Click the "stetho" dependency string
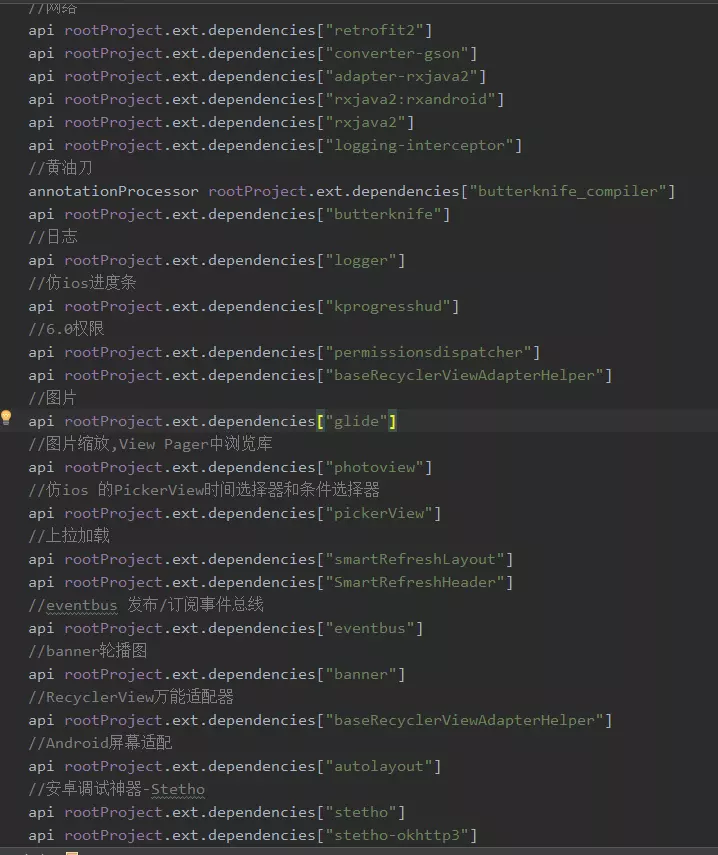The height and width of the screenshot is (855, 718). [361, 812]
